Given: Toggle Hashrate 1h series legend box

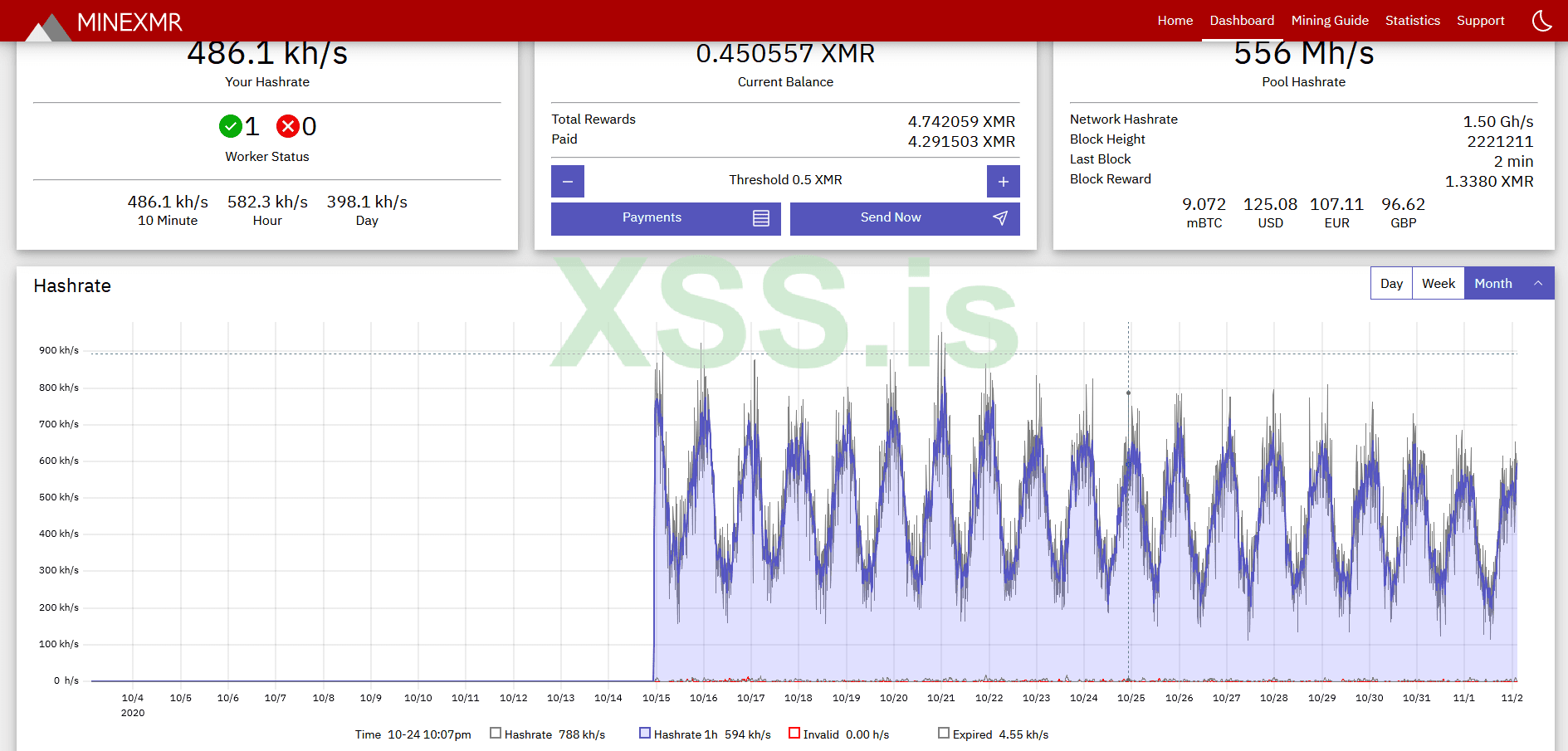Looking at the screenshot, I should (x=645, y=733).
